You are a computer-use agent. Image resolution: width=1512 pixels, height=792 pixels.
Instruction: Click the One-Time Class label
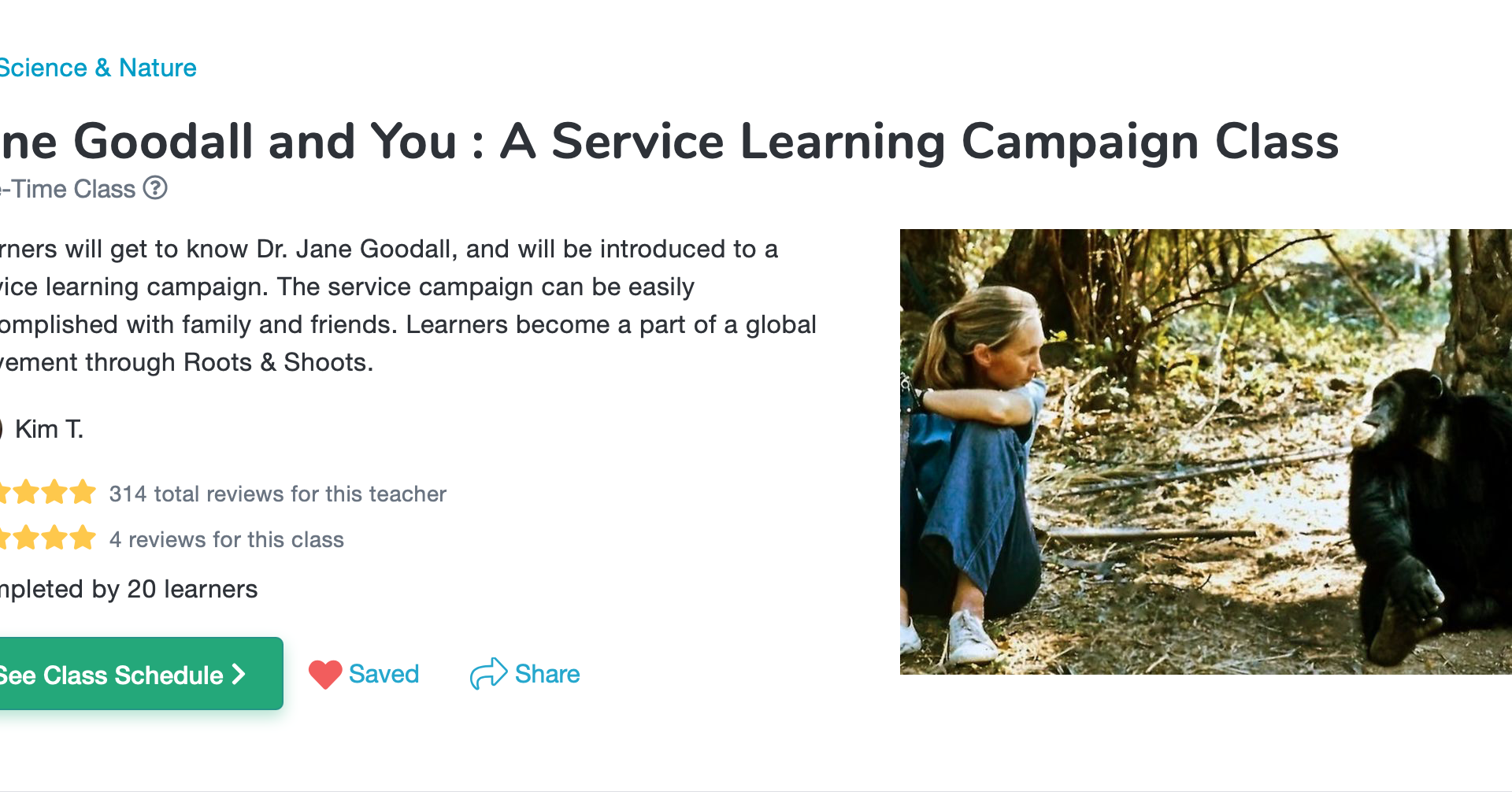69,189
